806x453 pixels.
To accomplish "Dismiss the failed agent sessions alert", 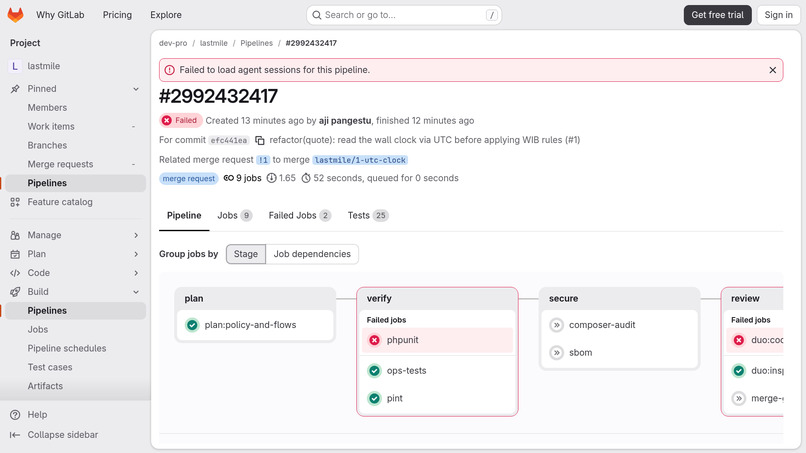I will coord(772,70).
